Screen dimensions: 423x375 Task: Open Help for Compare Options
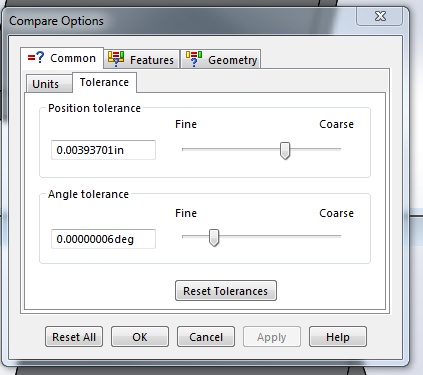click(x=338, y=337)
